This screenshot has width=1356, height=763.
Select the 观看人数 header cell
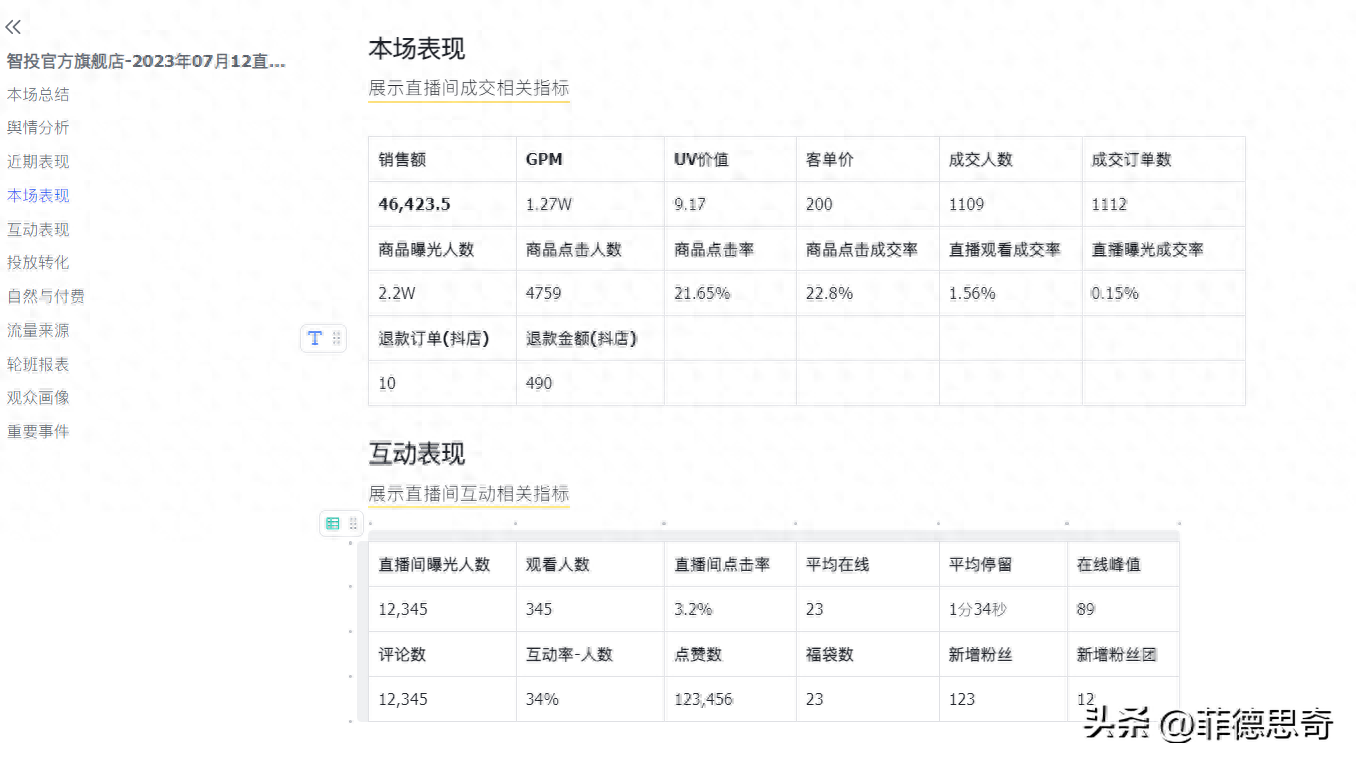(x=590, y=564)
